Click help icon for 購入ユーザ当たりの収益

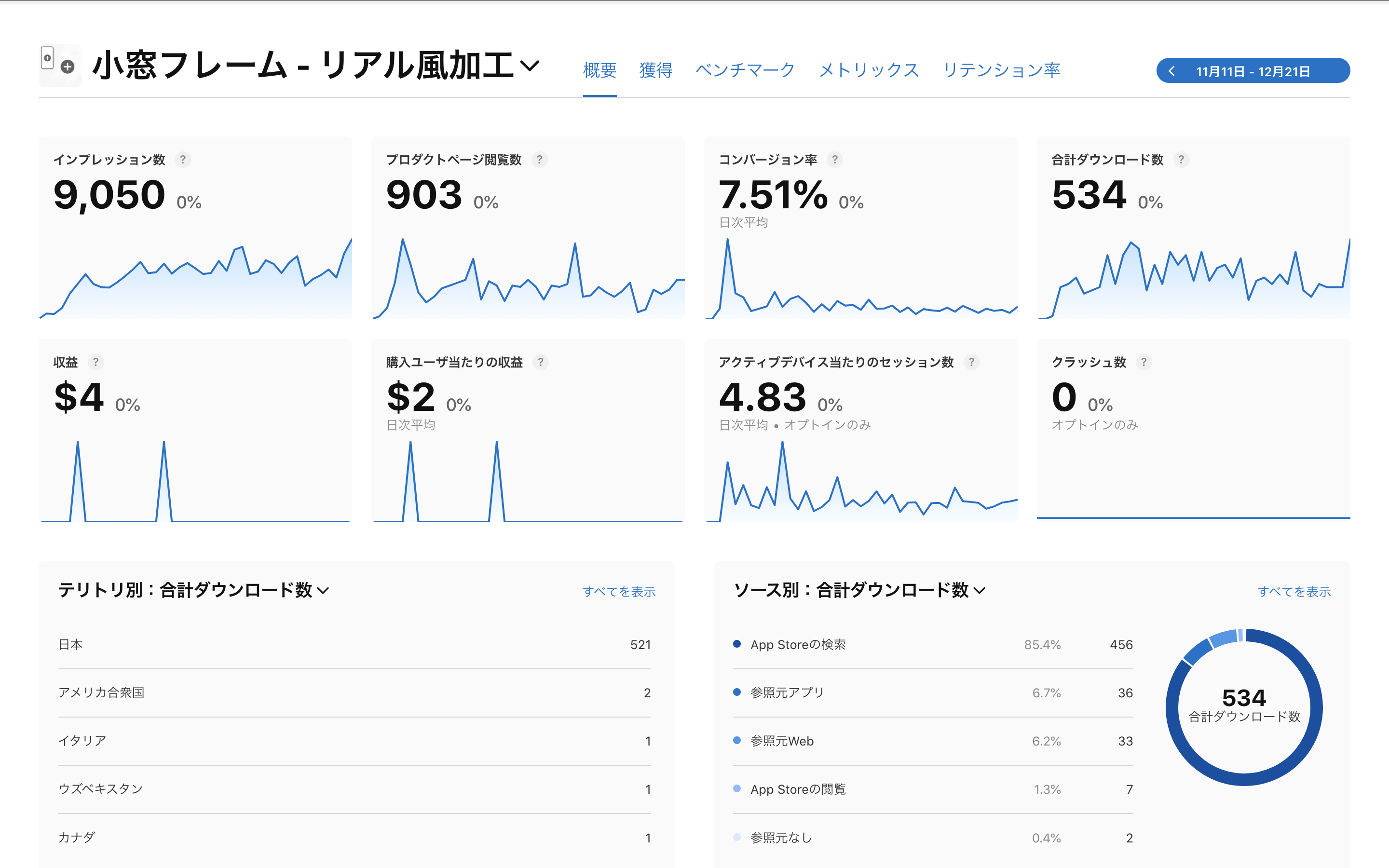tap(540, 362)
